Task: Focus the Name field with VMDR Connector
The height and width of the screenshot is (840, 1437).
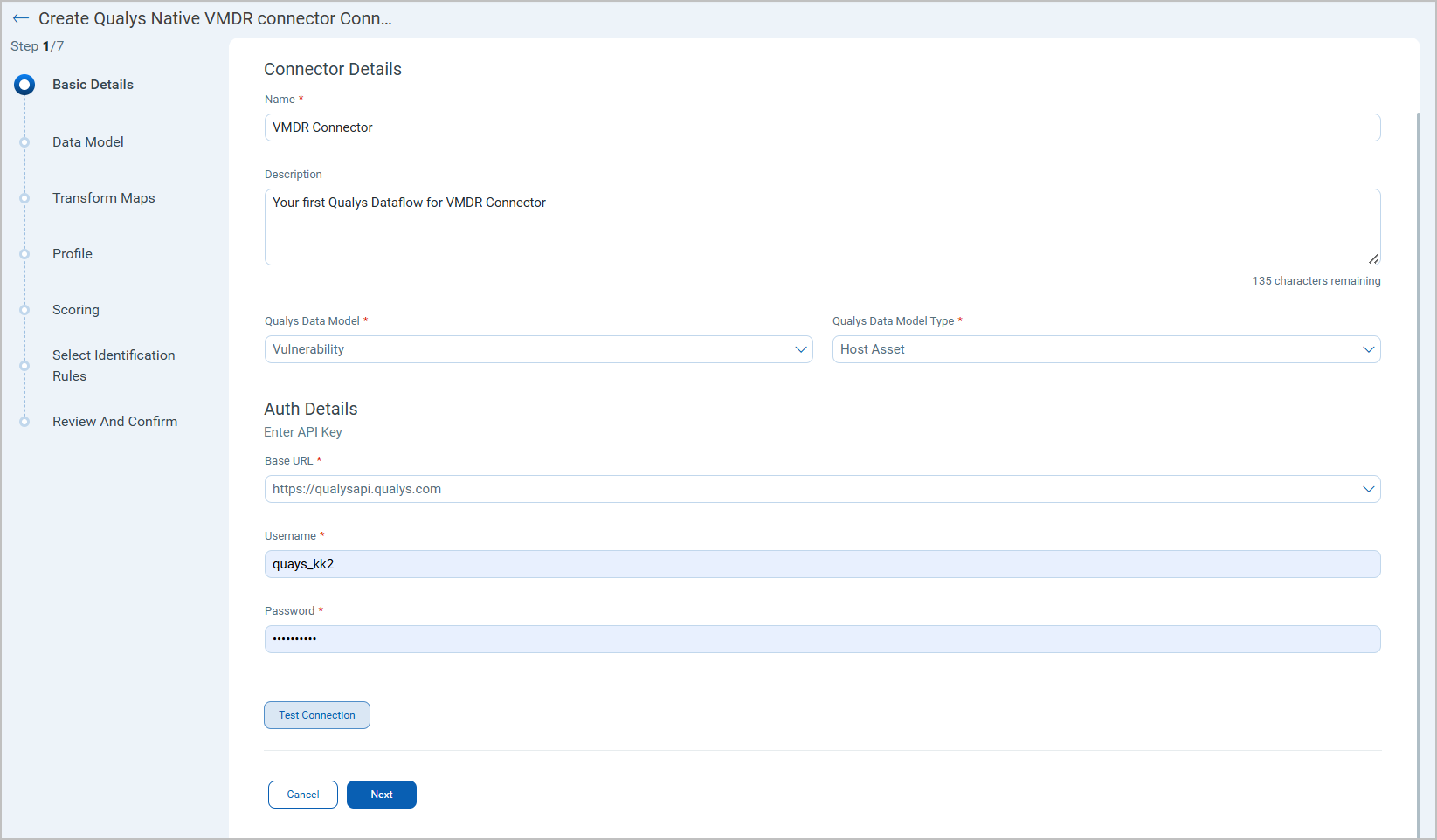Action: [822, 127]
